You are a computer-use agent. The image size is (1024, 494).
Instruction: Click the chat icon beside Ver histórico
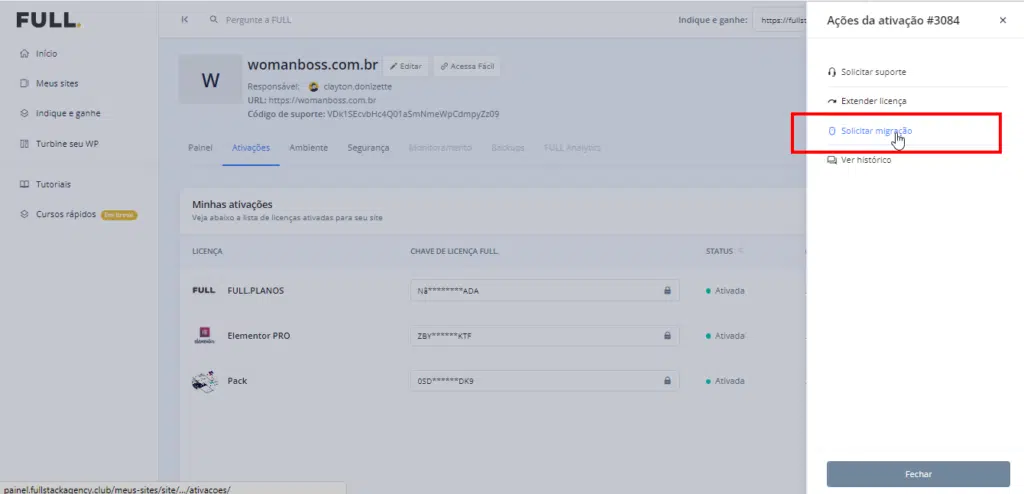[x=832, y=160]
